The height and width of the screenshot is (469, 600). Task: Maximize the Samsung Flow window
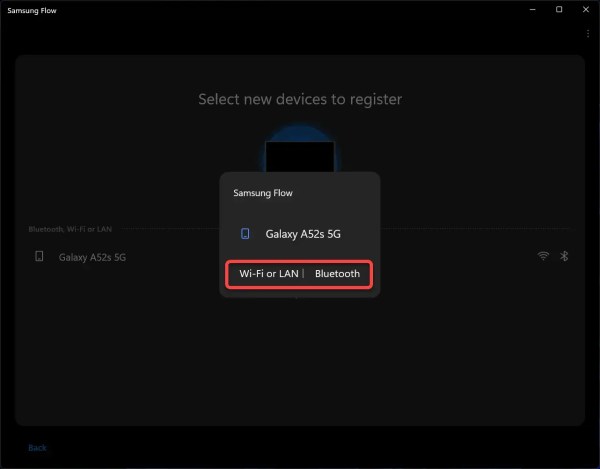[x=559, y=10]
